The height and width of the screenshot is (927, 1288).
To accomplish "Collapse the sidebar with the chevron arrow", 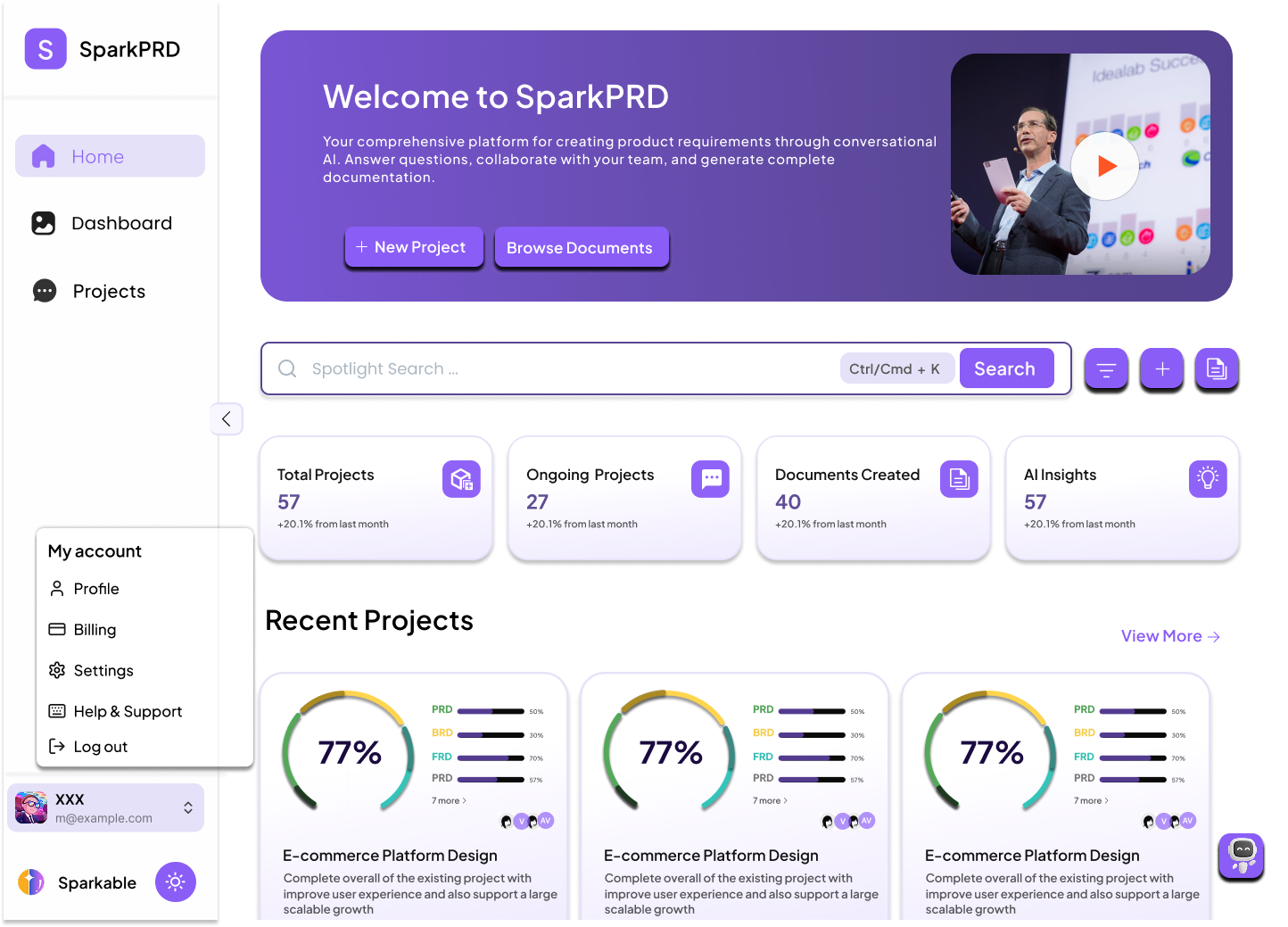I will pyautogui.click(x=227, y=419).
